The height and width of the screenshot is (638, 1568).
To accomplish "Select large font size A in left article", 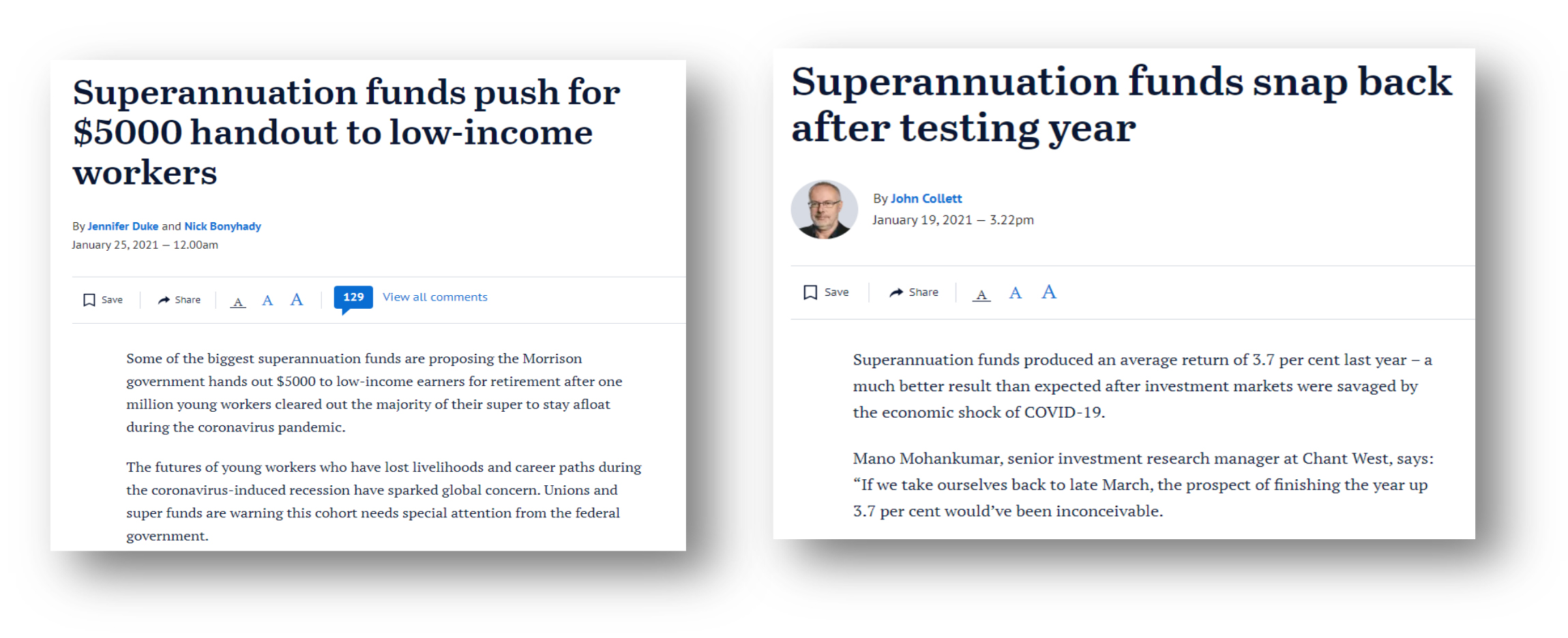I will [x=296, y=299].
